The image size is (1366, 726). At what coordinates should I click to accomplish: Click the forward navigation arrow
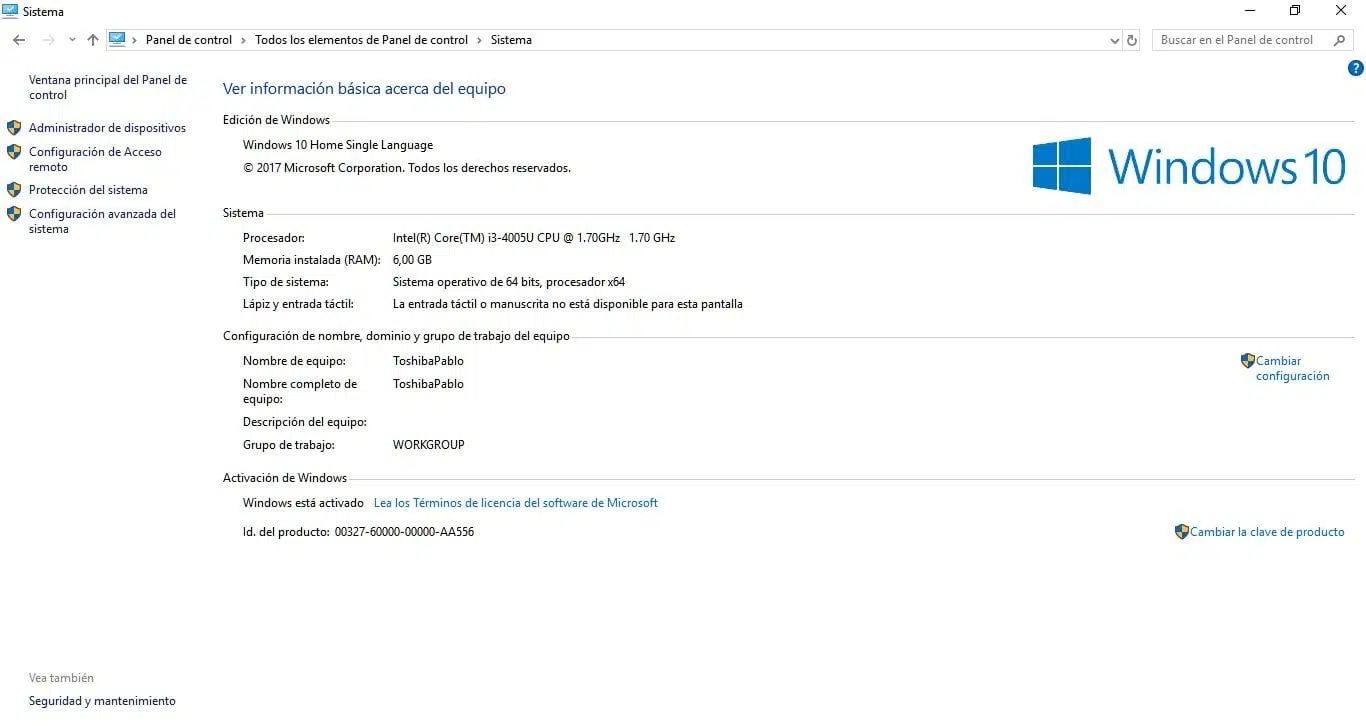[x=48, y=40]
